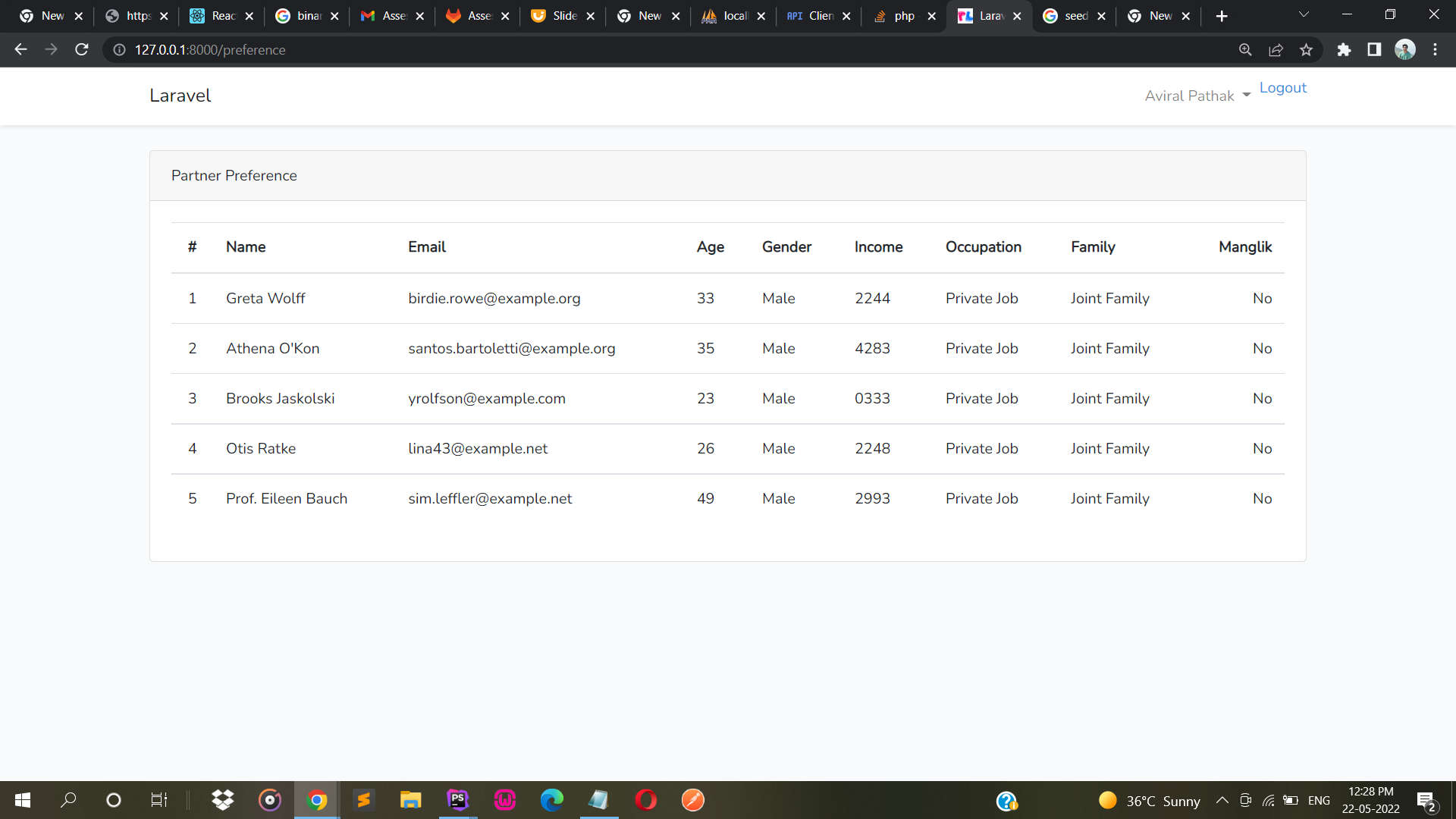Reload the current page
Image resolution: width=1456 pixels, height=819 pixels.
[81, 49]
